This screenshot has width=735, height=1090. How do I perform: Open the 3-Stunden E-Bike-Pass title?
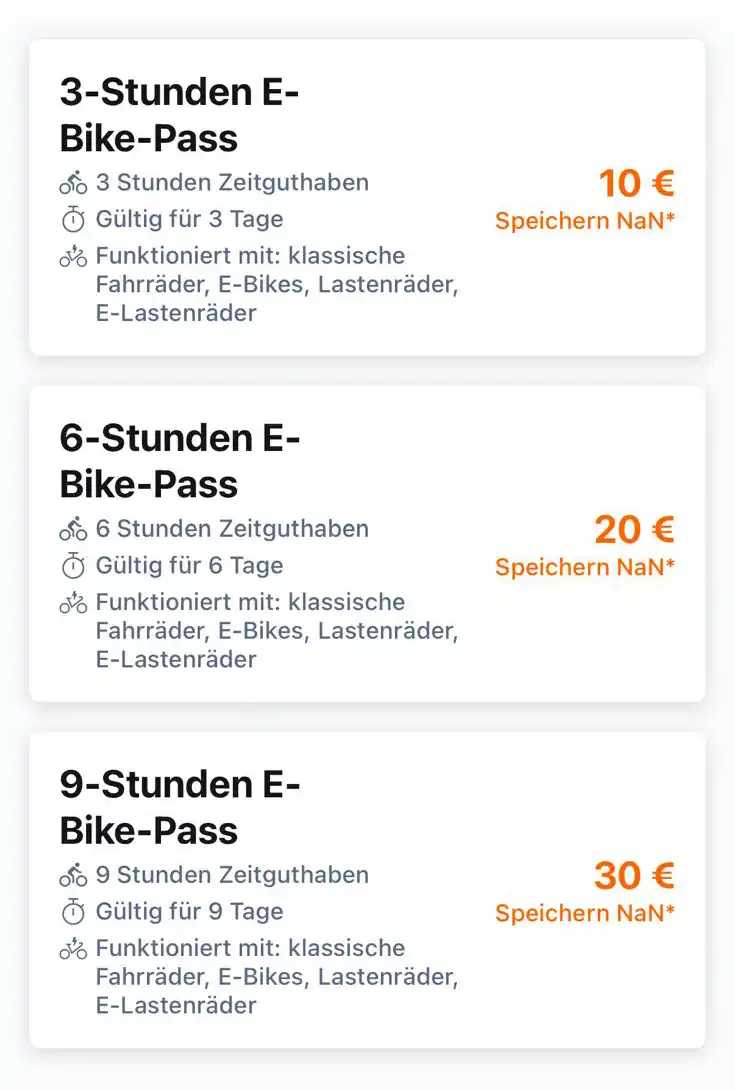coord(180,115)
